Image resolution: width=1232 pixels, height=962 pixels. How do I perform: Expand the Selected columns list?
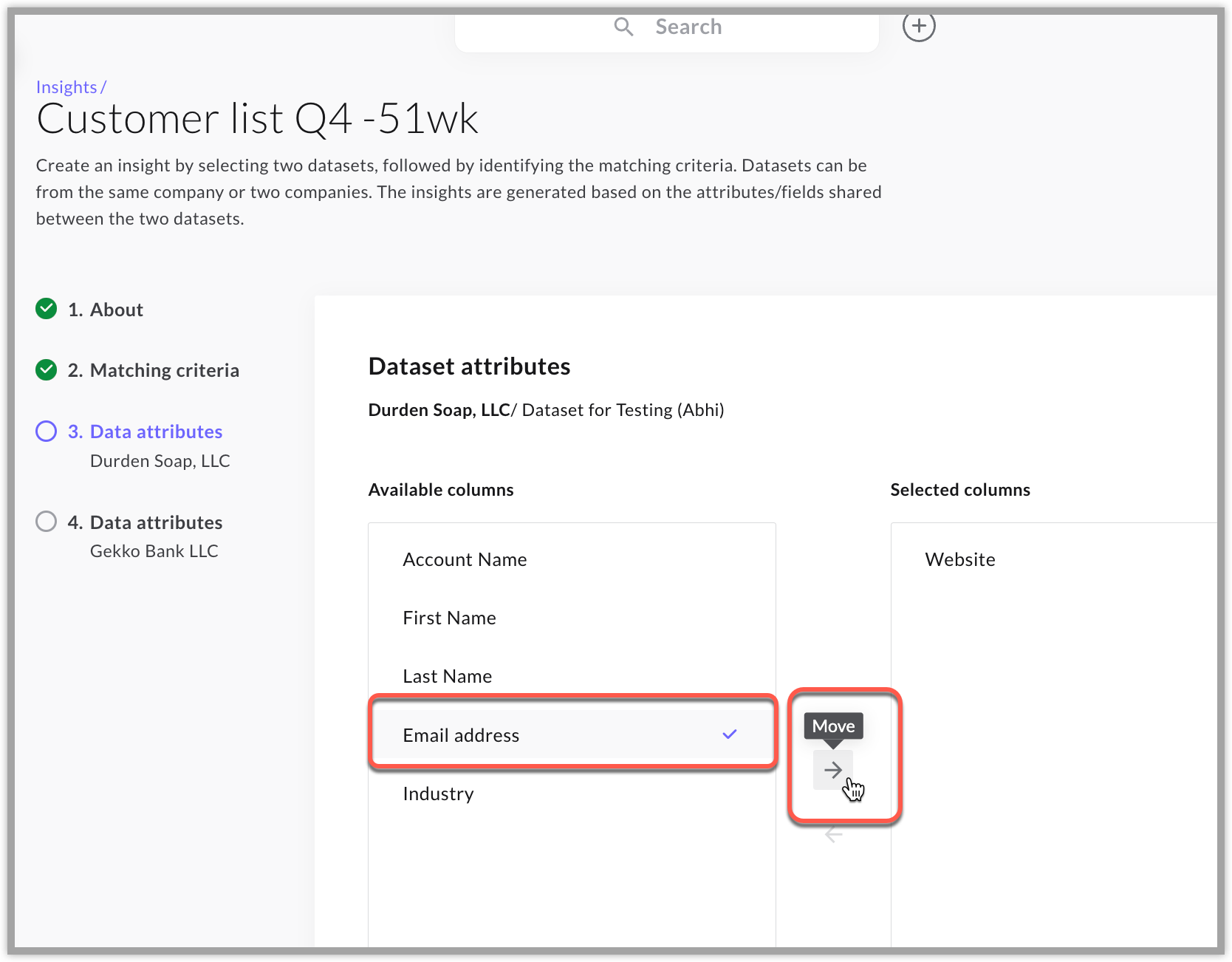(x=960, y=489)
